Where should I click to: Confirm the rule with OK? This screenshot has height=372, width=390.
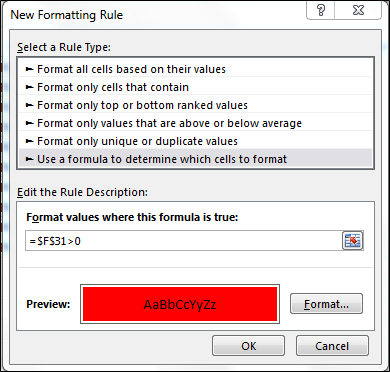click(x=248, y=346)
